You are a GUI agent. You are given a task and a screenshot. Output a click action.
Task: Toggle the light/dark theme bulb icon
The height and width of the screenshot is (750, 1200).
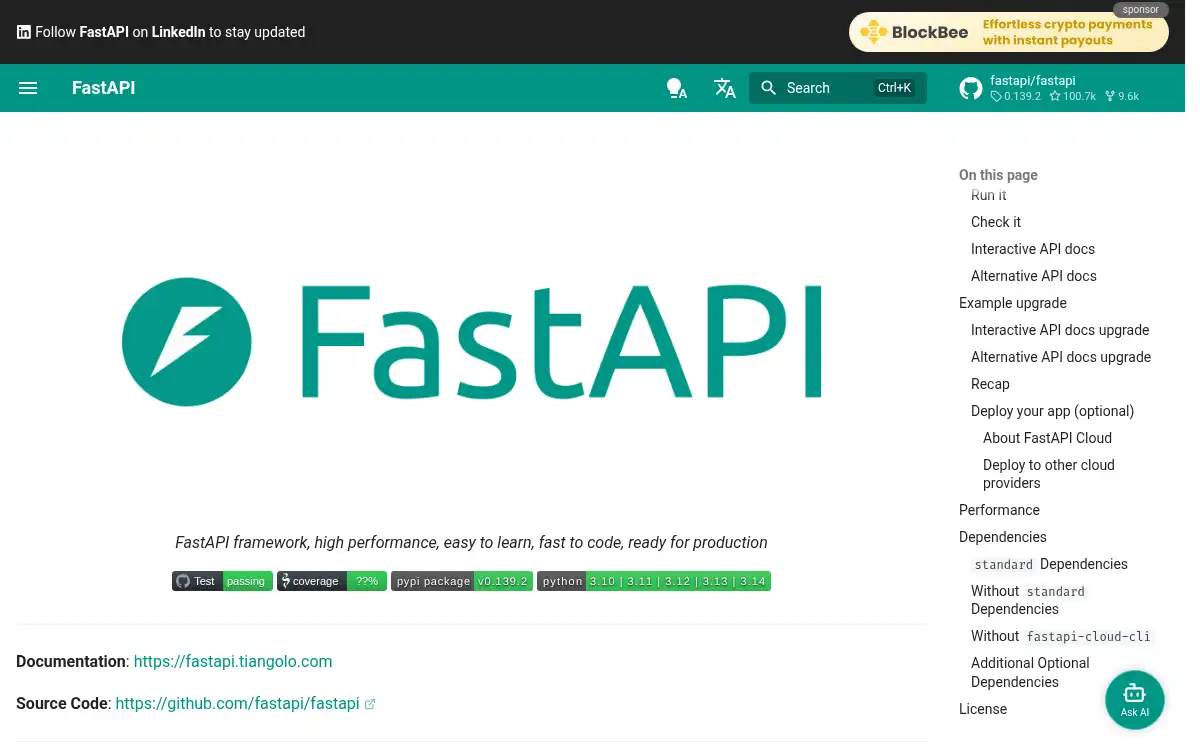tap(677, 88)
